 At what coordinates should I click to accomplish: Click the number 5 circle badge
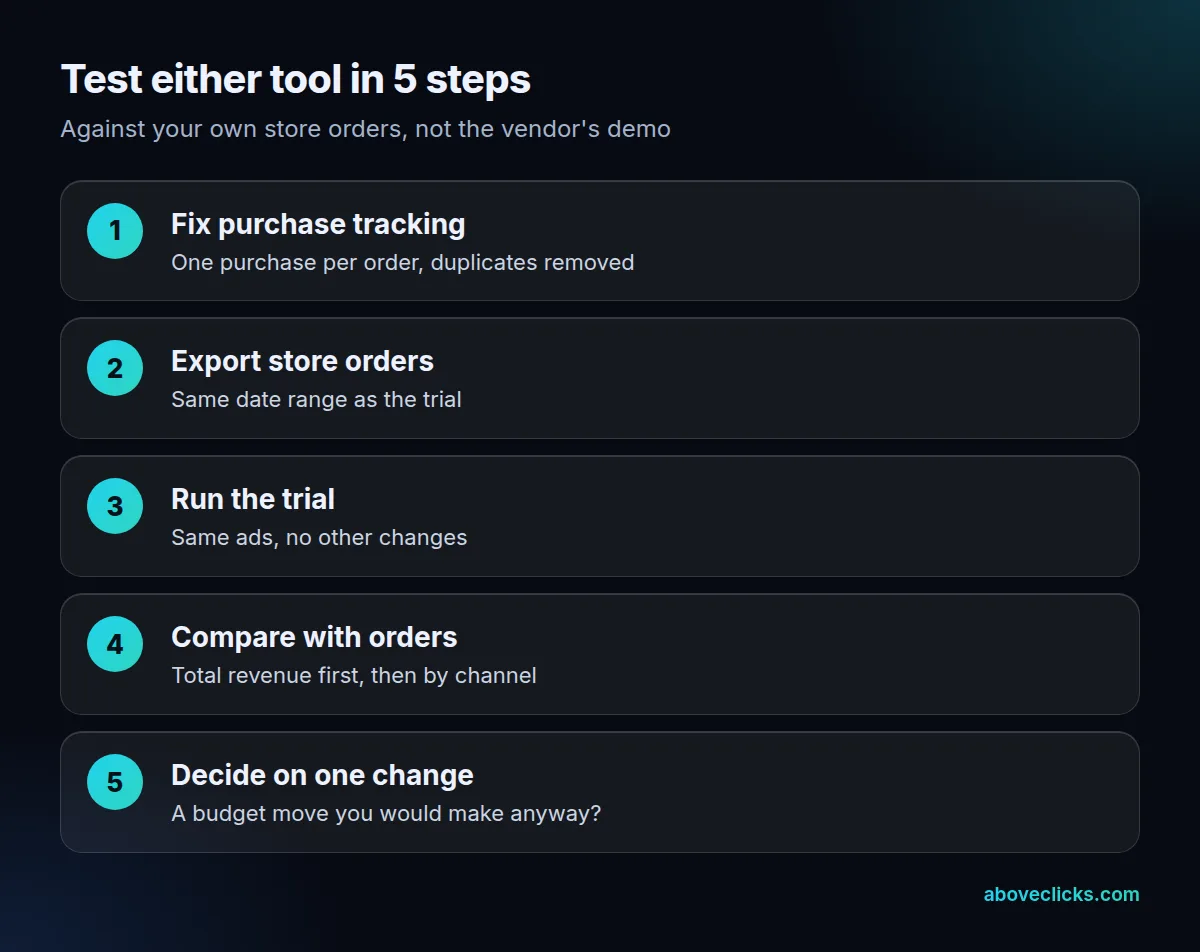tap(115, 782)
